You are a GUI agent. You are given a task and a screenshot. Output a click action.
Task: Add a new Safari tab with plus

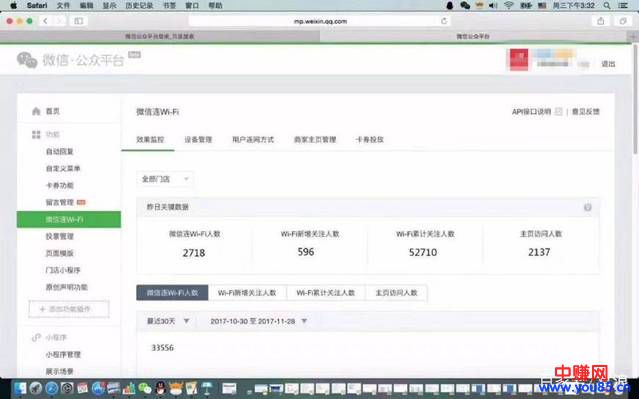(633, 36)
